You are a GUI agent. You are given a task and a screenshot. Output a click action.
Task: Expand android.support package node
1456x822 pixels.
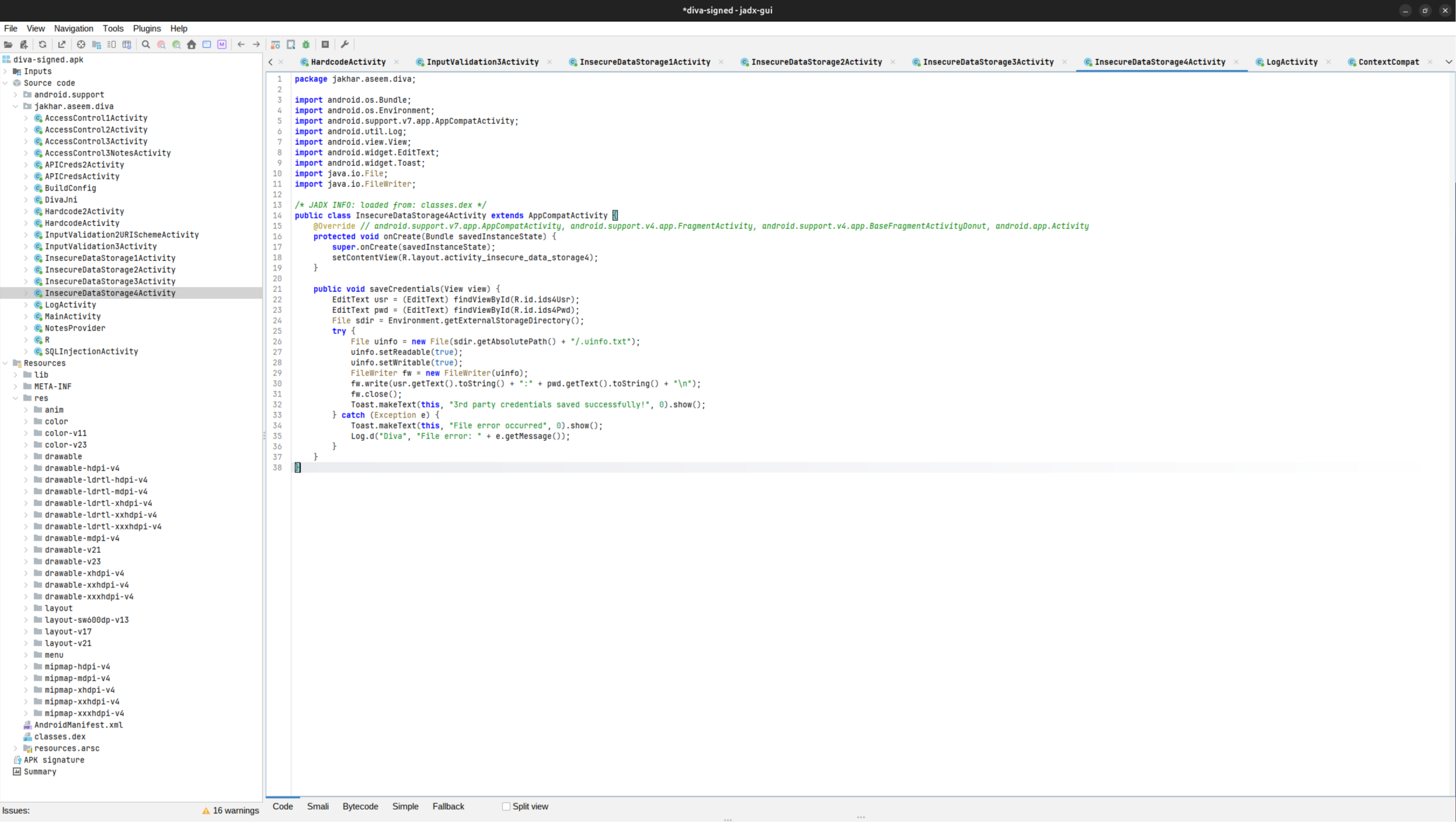click(x=16, y=95)
